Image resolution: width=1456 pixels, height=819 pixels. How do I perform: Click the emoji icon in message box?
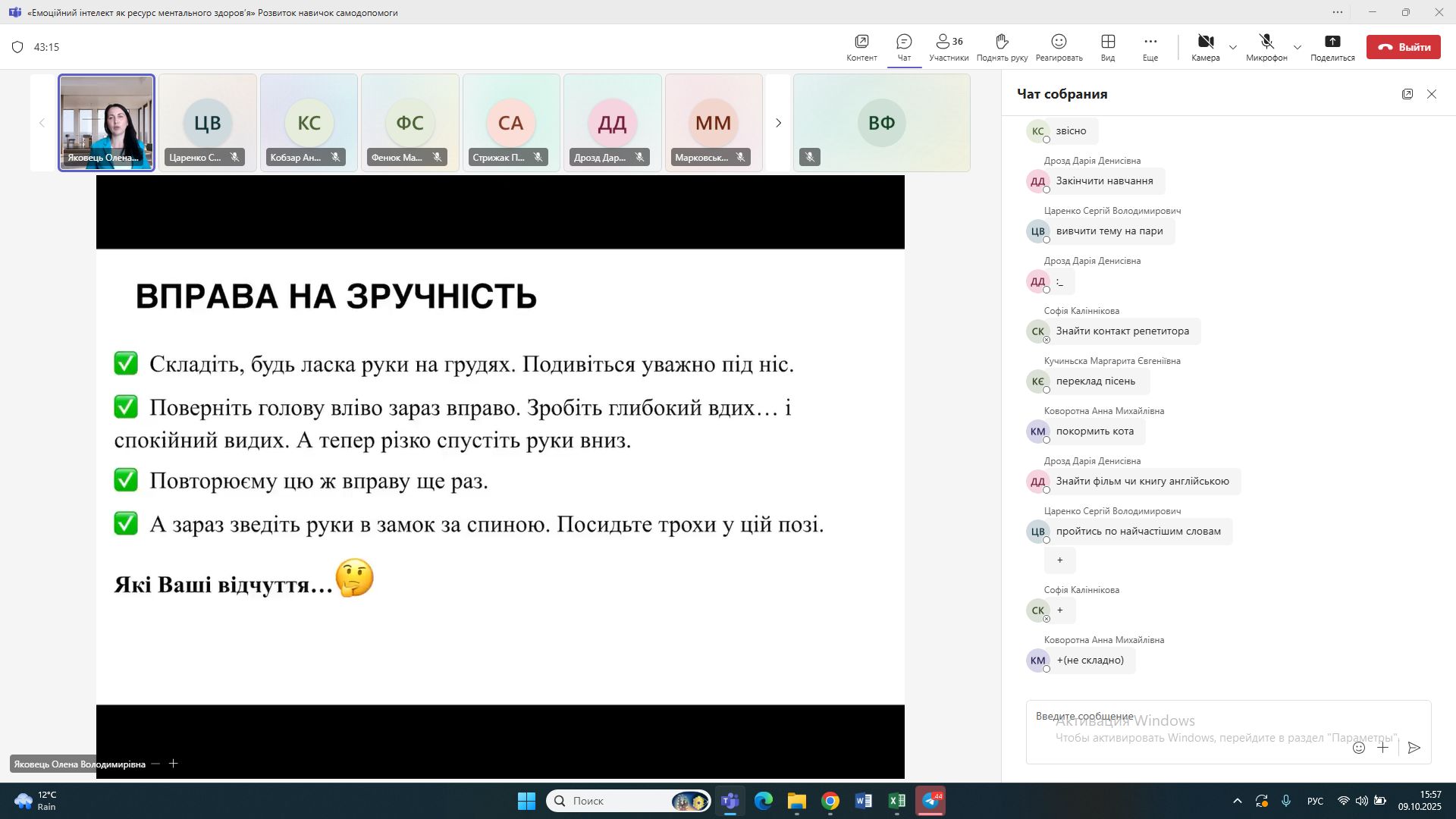(x=1359, y=748)
